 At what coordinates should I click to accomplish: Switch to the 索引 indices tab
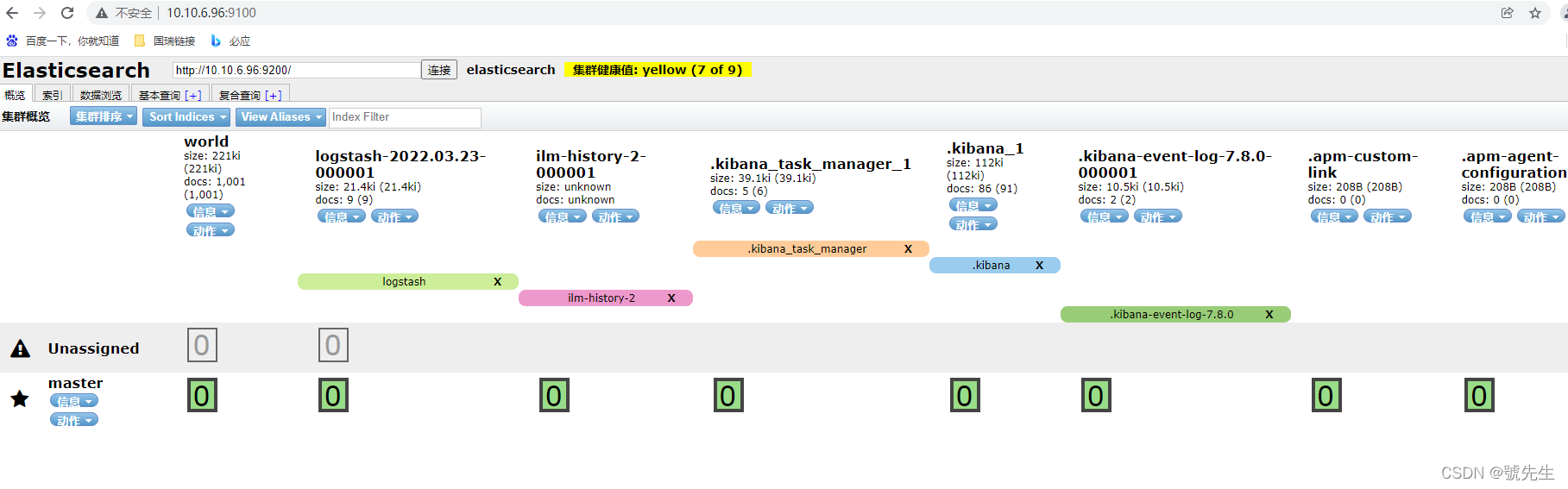click(53, 95)
